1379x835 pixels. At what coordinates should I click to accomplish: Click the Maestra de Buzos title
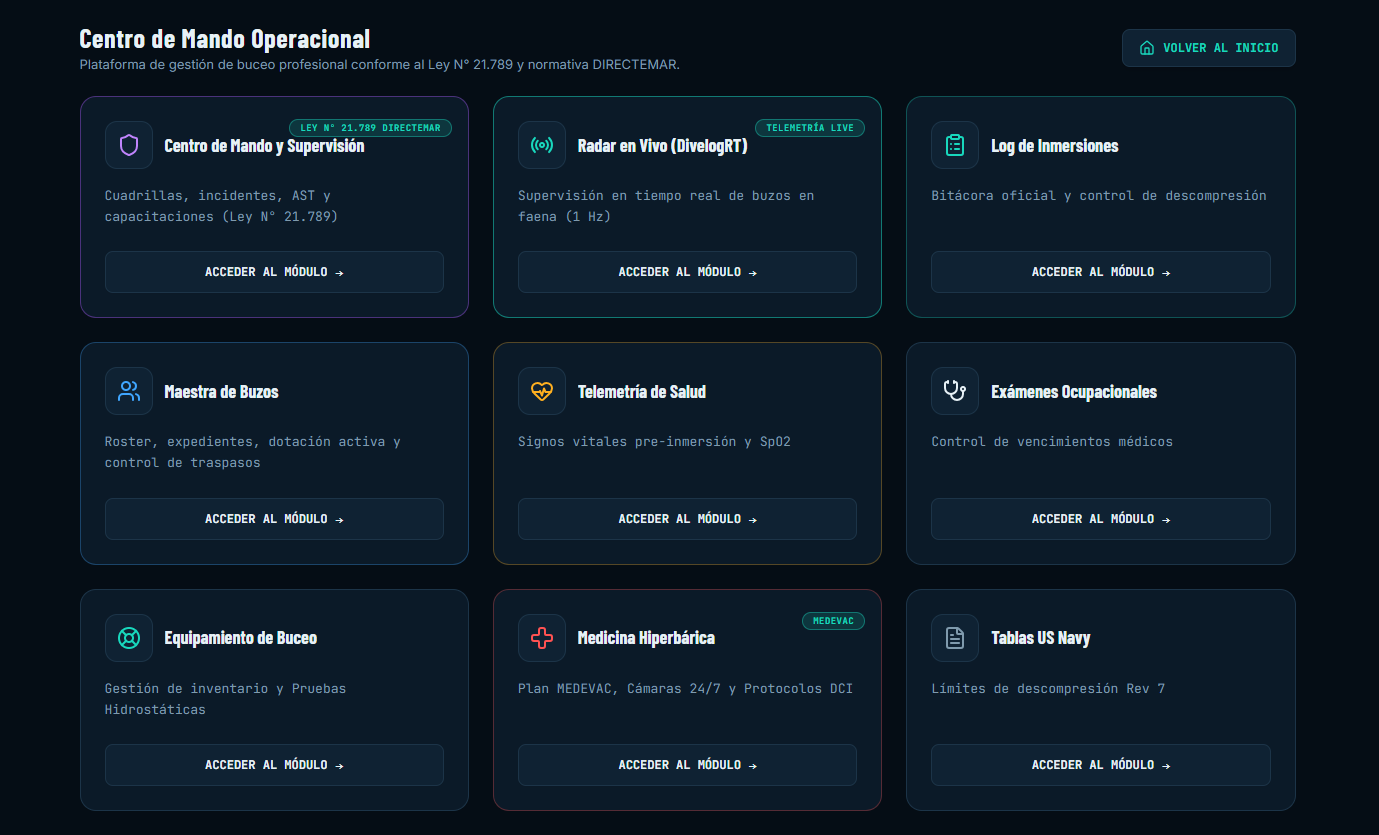[221, 392]
